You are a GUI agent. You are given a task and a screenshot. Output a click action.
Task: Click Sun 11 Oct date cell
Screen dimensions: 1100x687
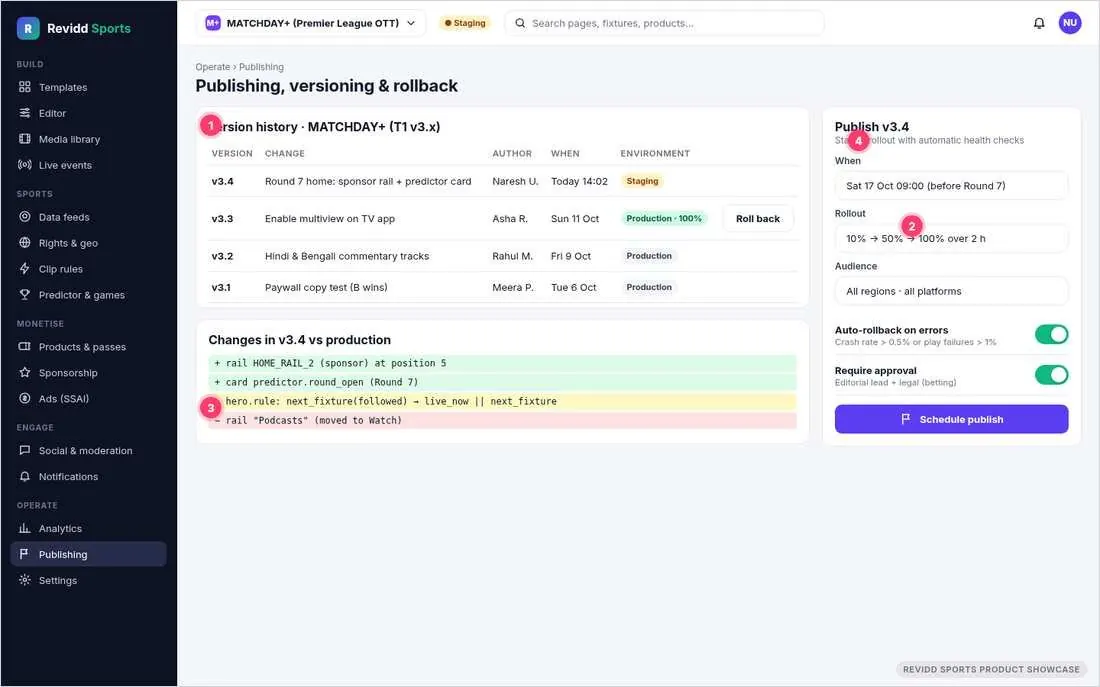tap(575, 219)
